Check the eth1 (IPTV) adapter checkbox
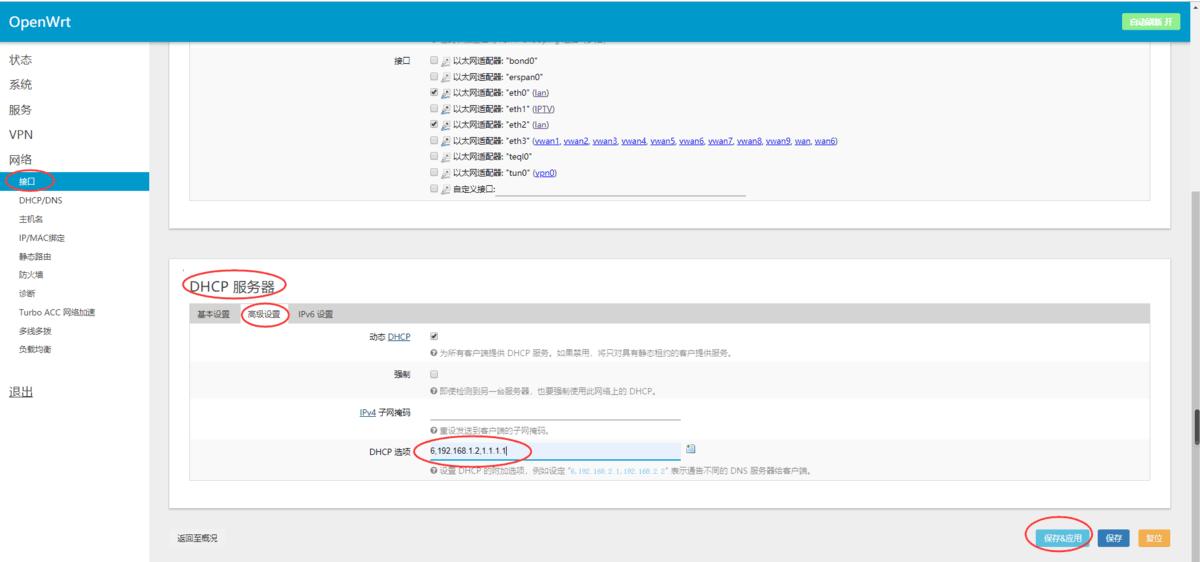Image resolution: width=1200 pixels, height=562 pixels. pos(433,109)
